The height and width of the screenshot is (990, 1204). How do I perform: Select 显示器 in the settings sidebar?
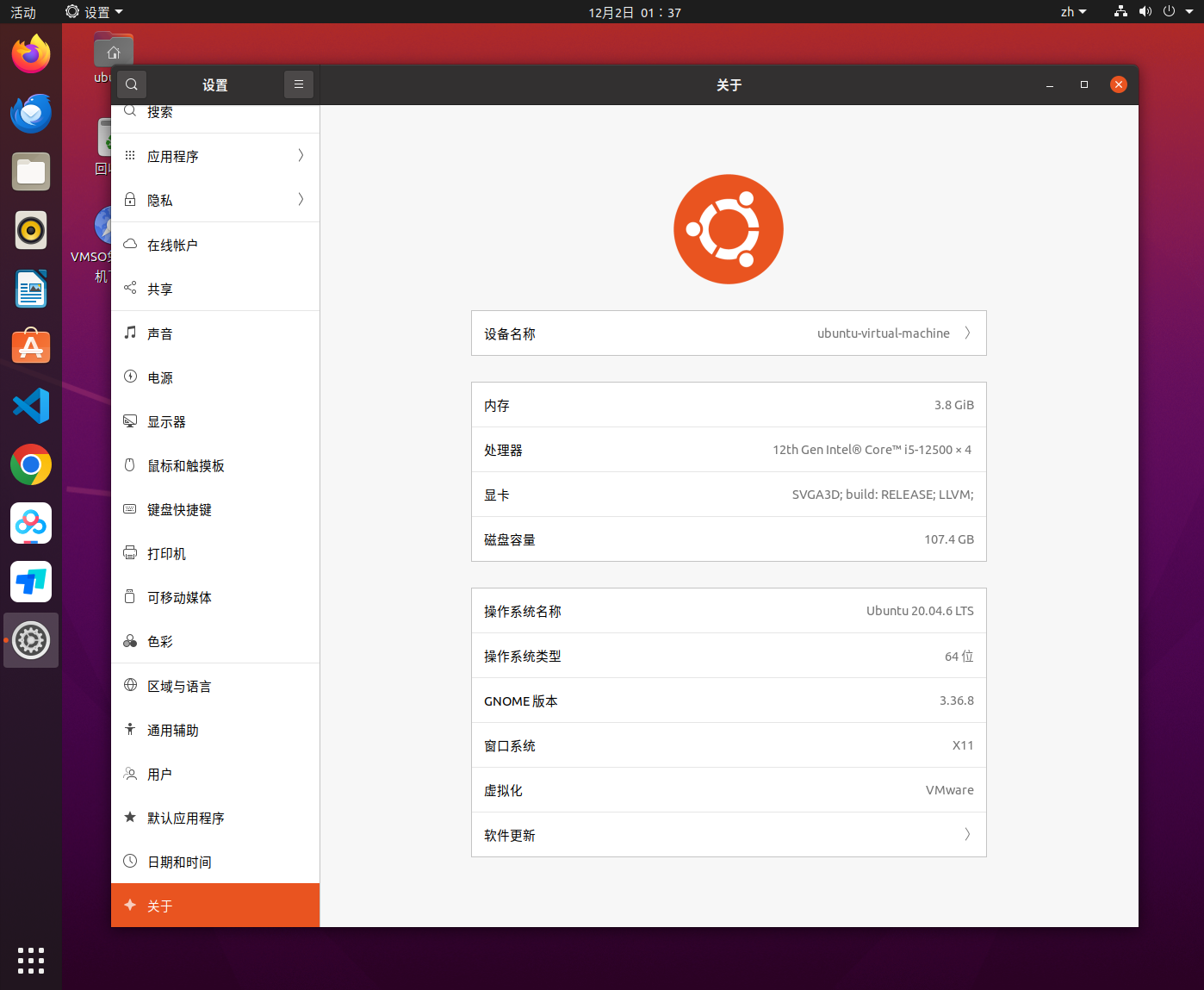[215, 421]
